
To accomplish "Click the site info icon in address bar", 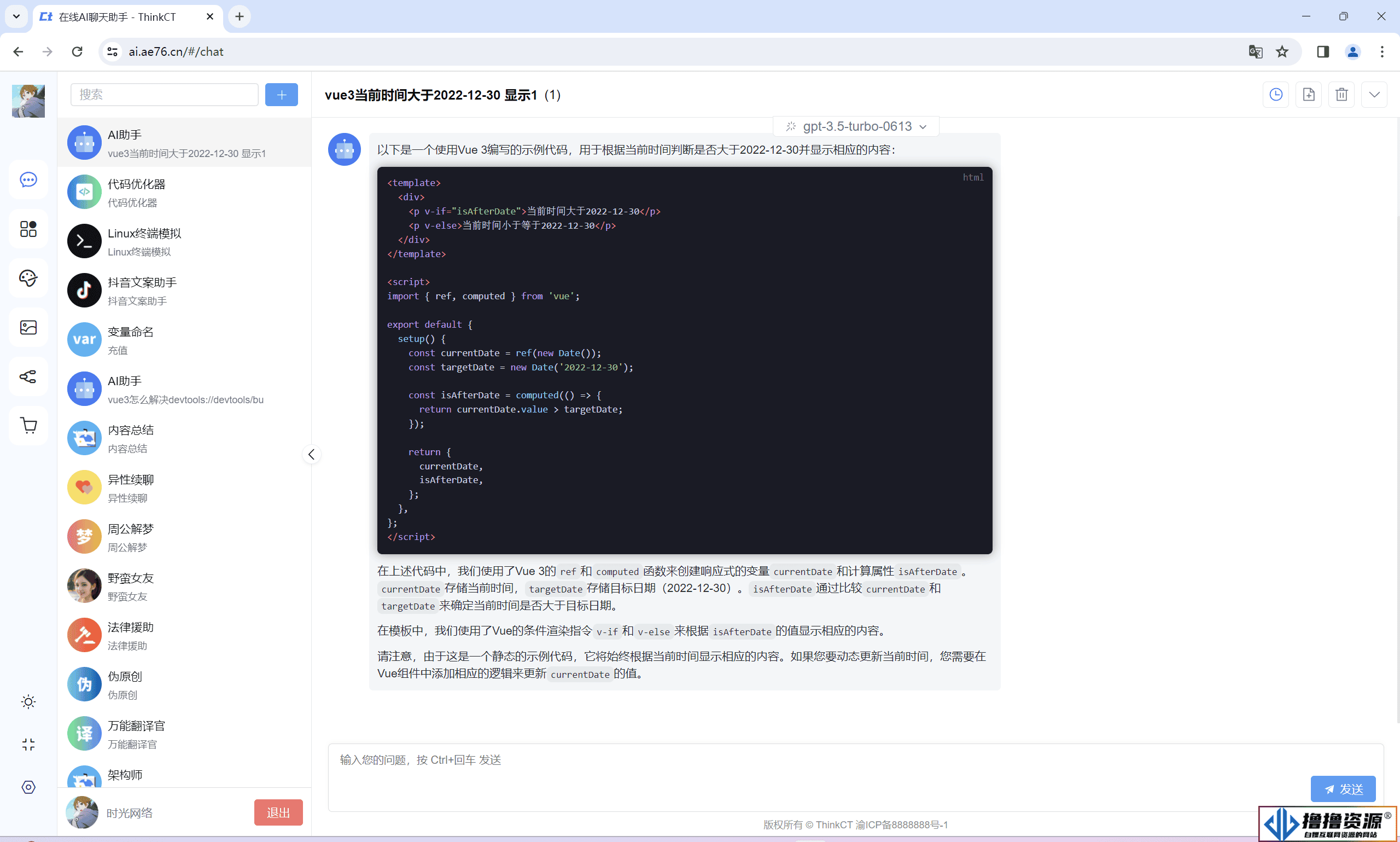I will (x=112, y=51).
